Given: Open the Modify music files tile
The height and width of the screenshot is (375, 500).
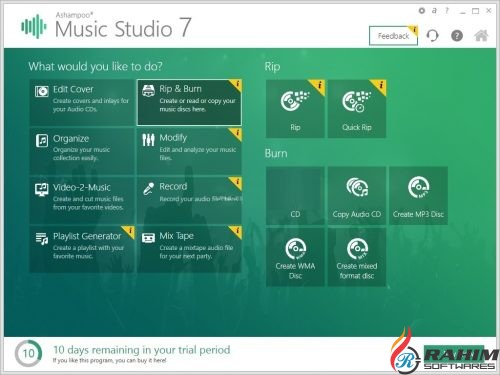Looking at the screenshot, I should [189, 151].
